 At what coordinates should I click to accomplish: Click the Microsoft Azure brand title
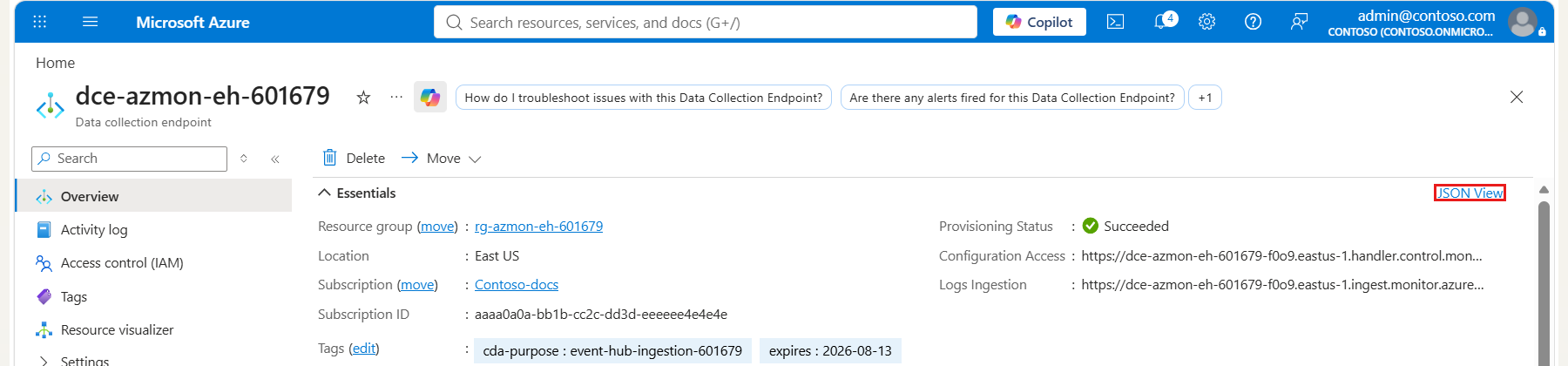193,22
